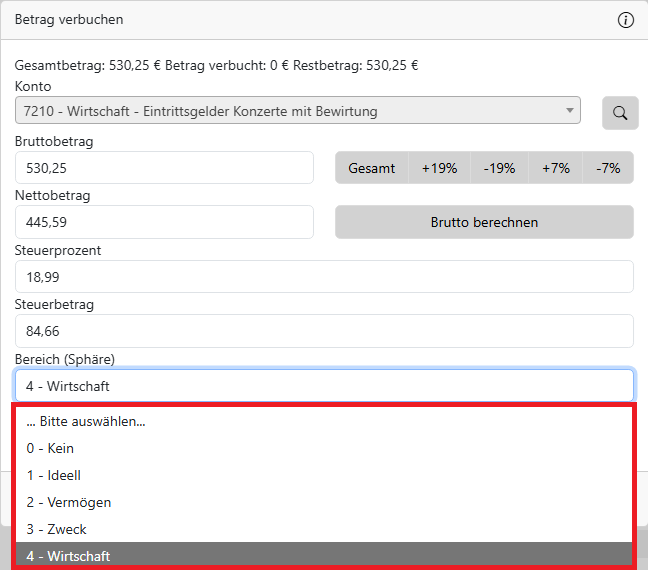Viewport: 648px width, 570px height.
Task: Expand the Konto dropdown
Action: point(297,111)
